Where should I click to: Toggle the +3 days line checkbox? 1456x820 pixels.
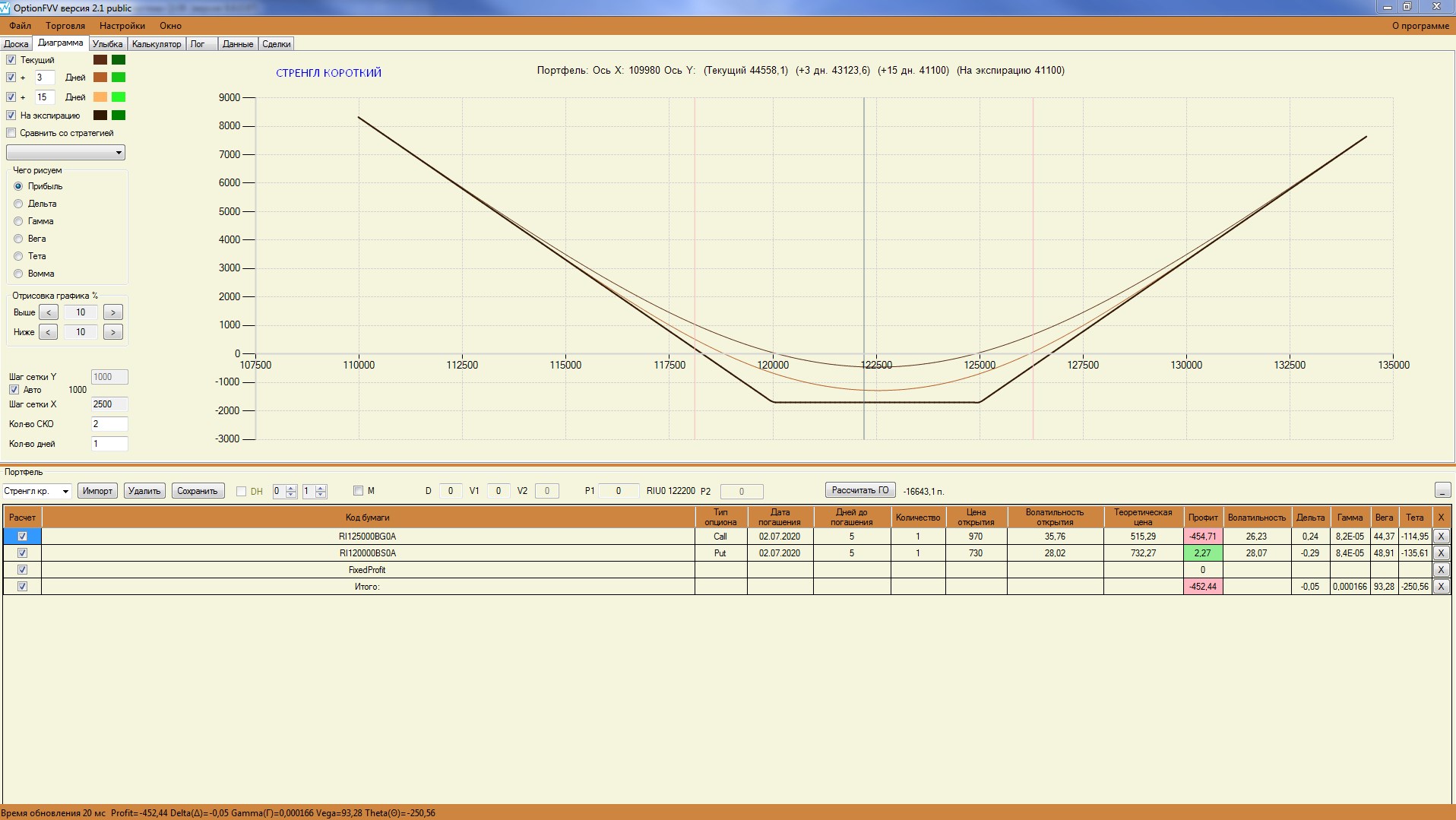click(x=11, y=78)
